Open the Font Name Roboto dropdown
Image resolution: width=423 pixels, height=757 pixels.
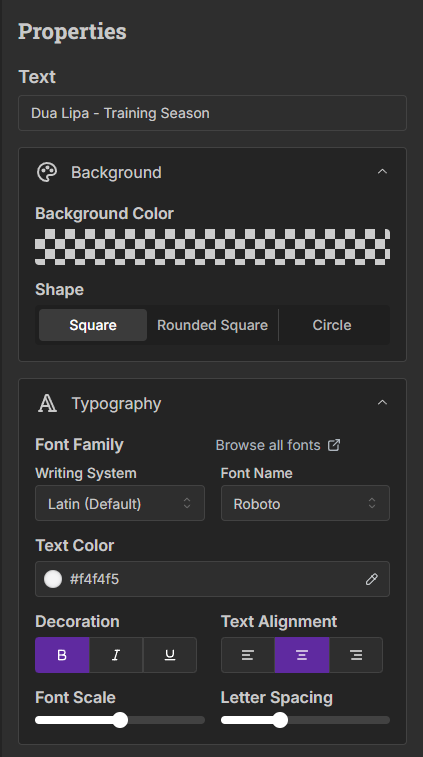tap(305, 504)
